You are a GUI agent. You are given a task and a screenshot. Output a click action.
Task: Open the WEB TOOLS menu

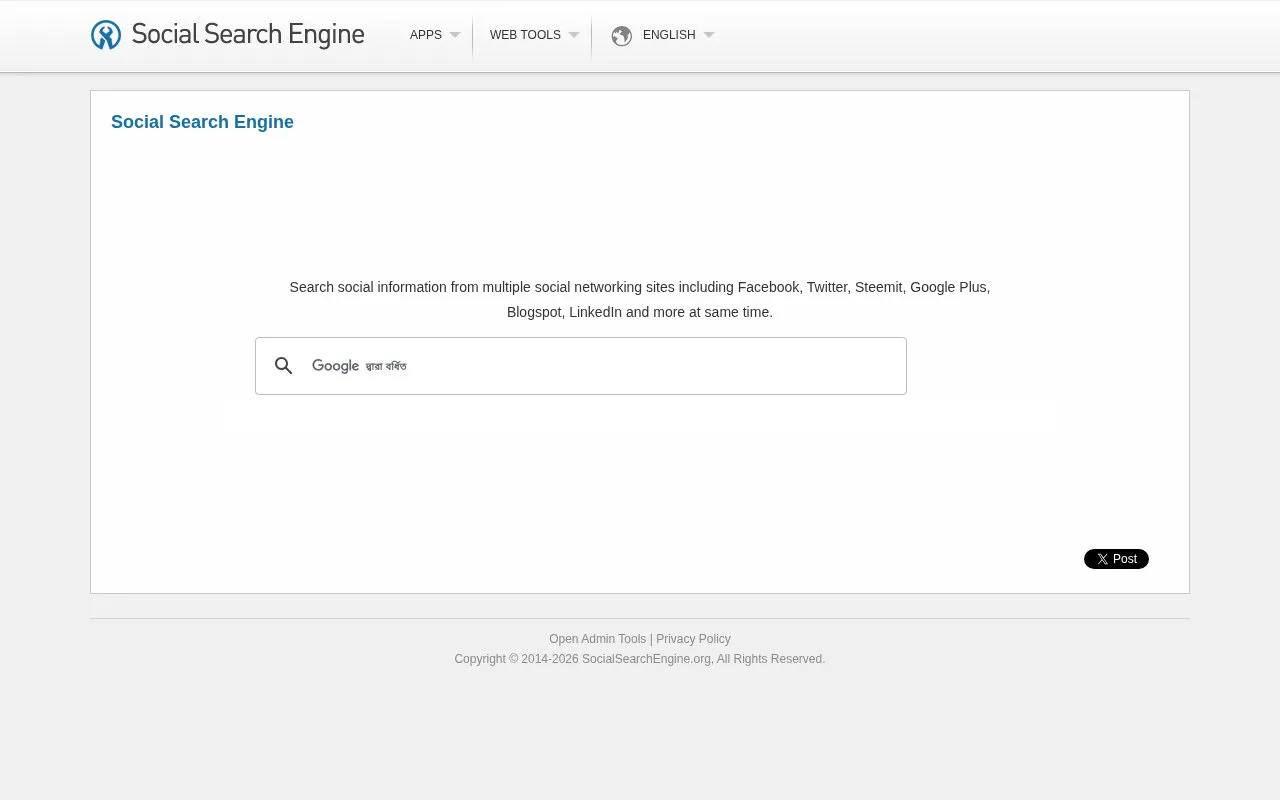(525, 35)
